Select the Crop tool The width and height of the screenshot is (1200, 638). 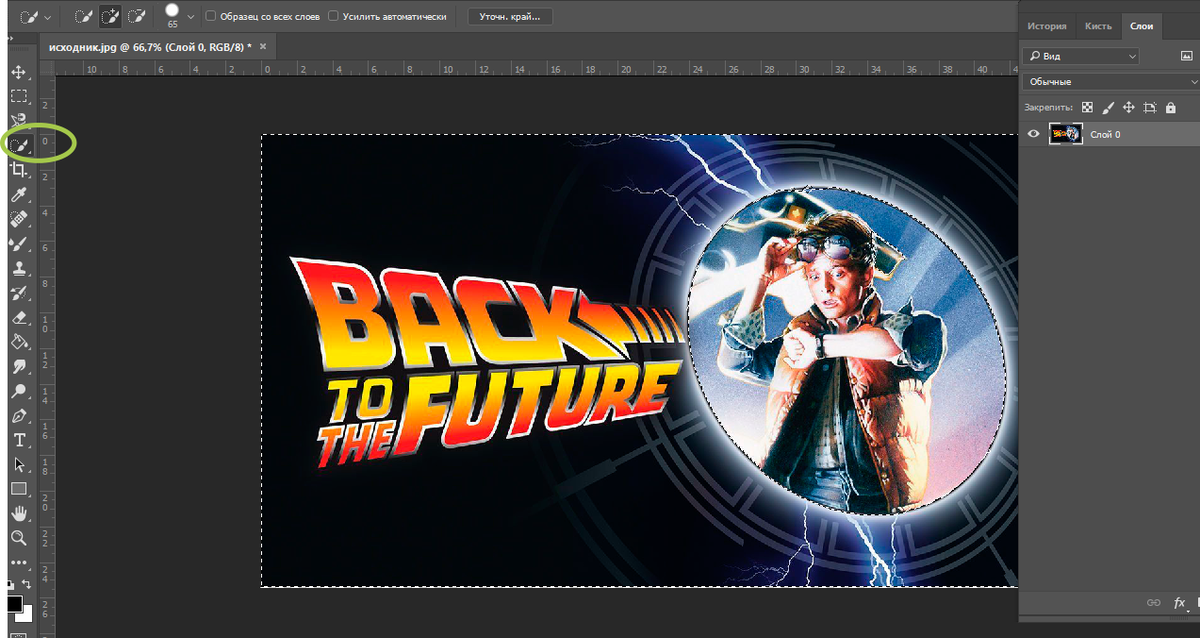18,170
